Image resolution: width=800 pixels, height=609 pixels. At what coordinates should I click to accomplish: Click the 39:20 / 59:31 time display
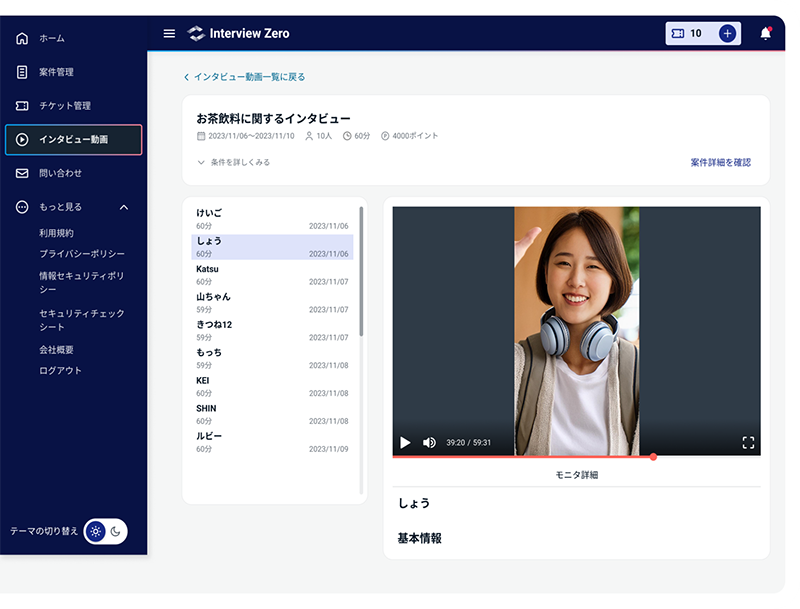coord(468,443)
